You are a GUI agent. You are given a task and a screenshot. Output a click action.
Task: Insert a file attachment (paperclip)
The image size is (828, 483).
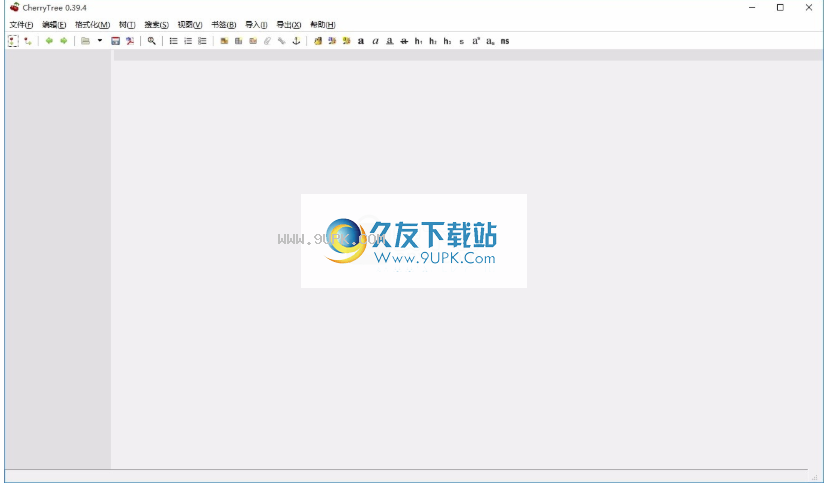pyautogui.click(x=267, y=41)
